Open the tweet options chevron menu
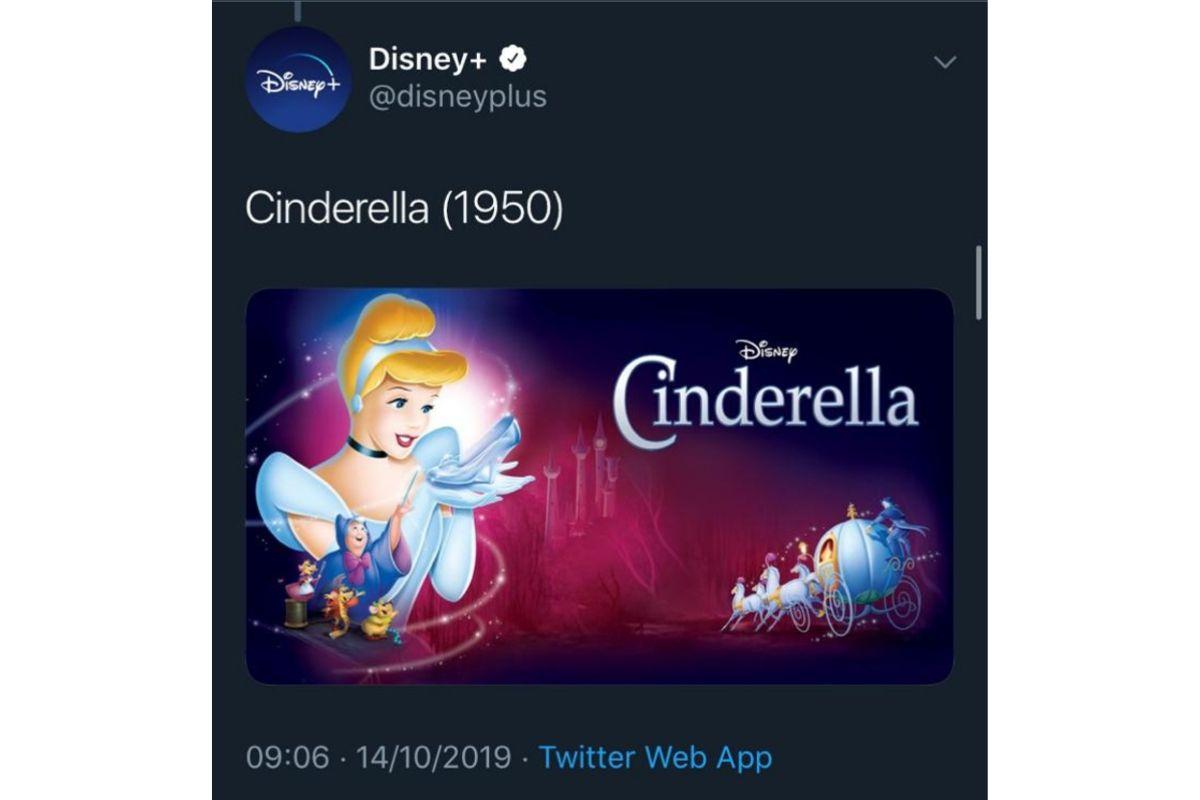1200x800 pixels. (944, 63)
